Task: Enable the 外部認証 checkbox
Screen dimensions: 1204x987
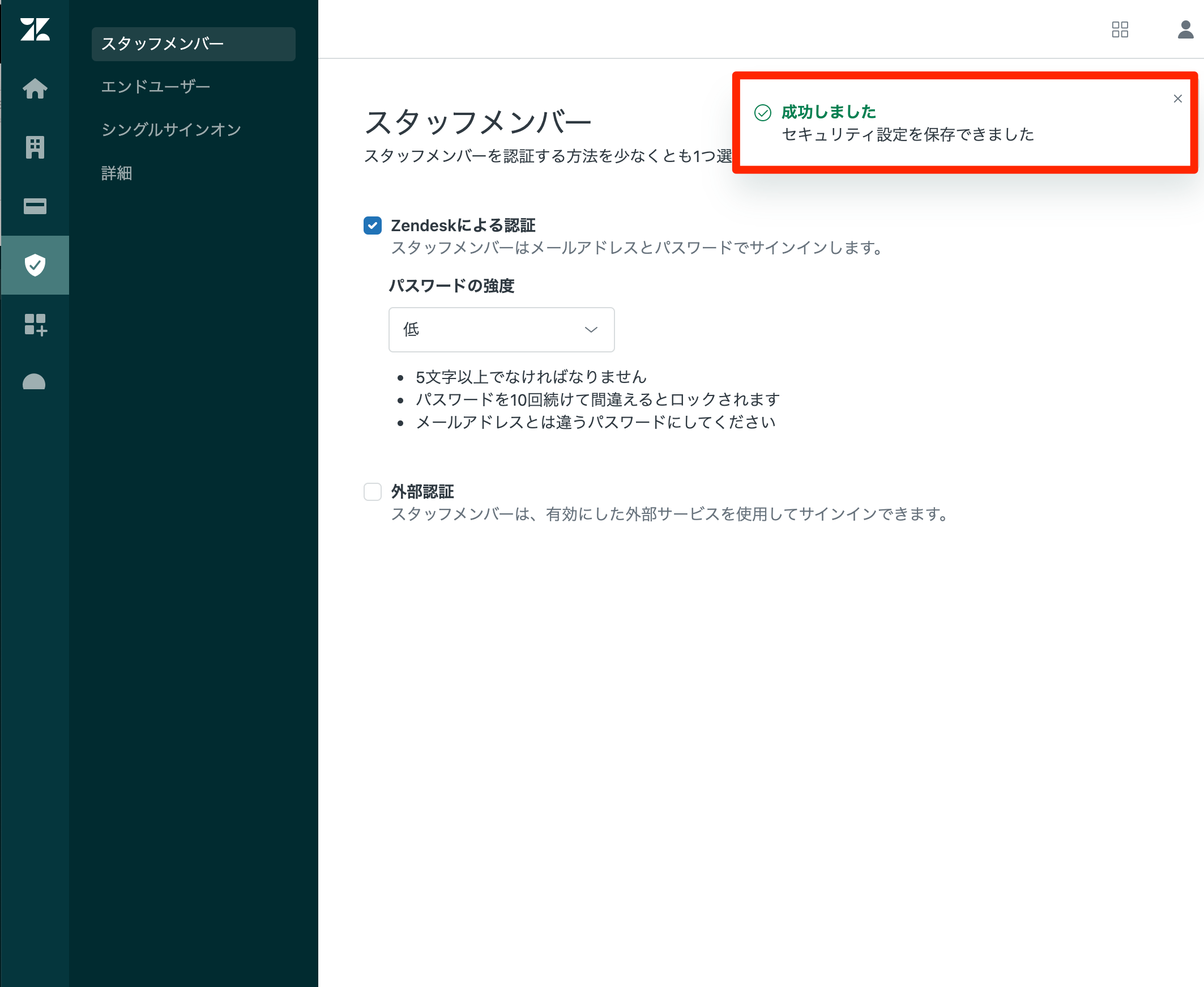Action: click(x=373, y=492)
